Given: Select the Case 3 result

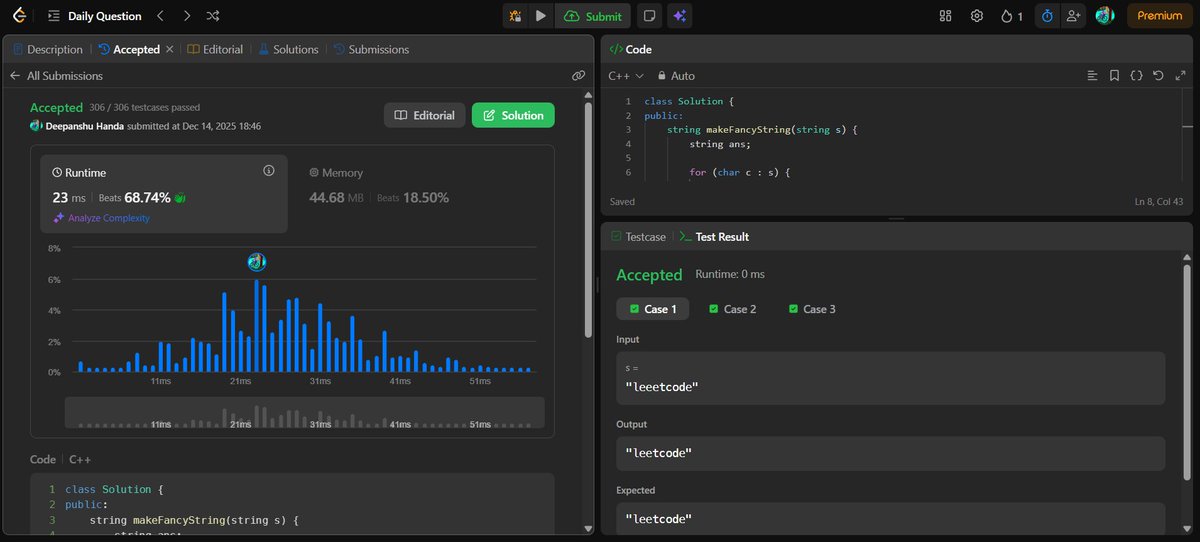Looking at the screenshot, I should pyautogui.click(x=812, y=309).
